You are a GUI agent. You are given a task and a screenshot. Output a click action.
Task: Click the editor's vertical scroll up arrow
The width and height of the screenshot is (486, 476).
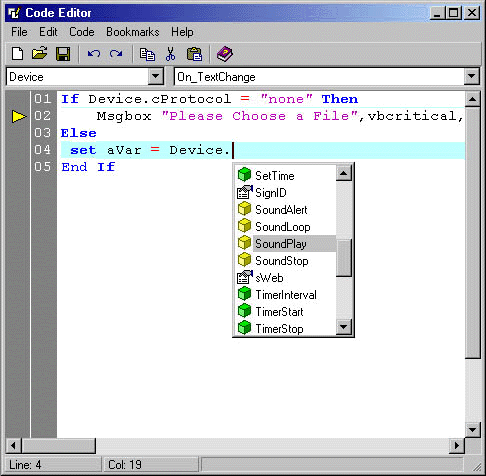coord(472,99)
